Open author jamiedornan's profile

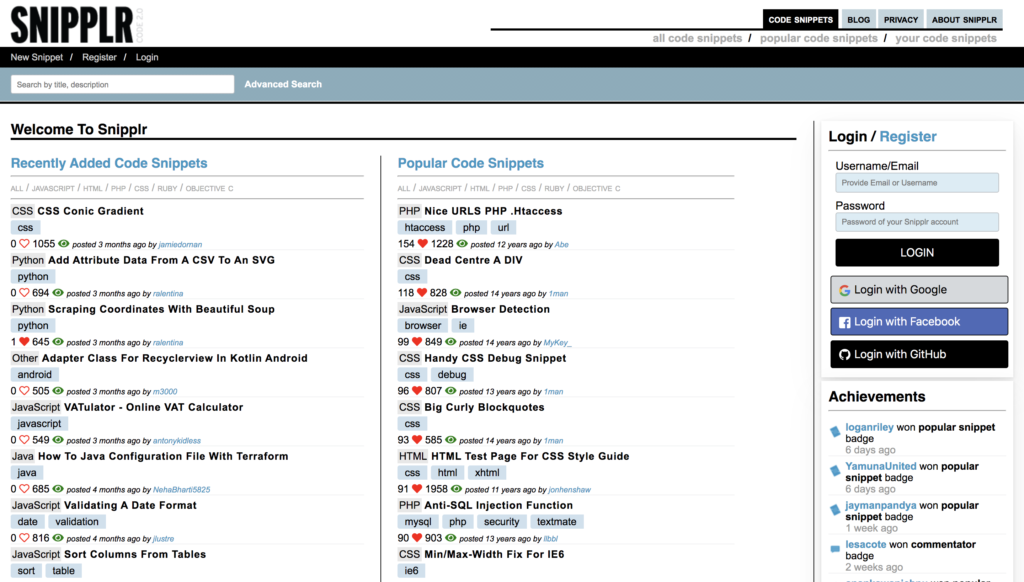tap(180, 244)
